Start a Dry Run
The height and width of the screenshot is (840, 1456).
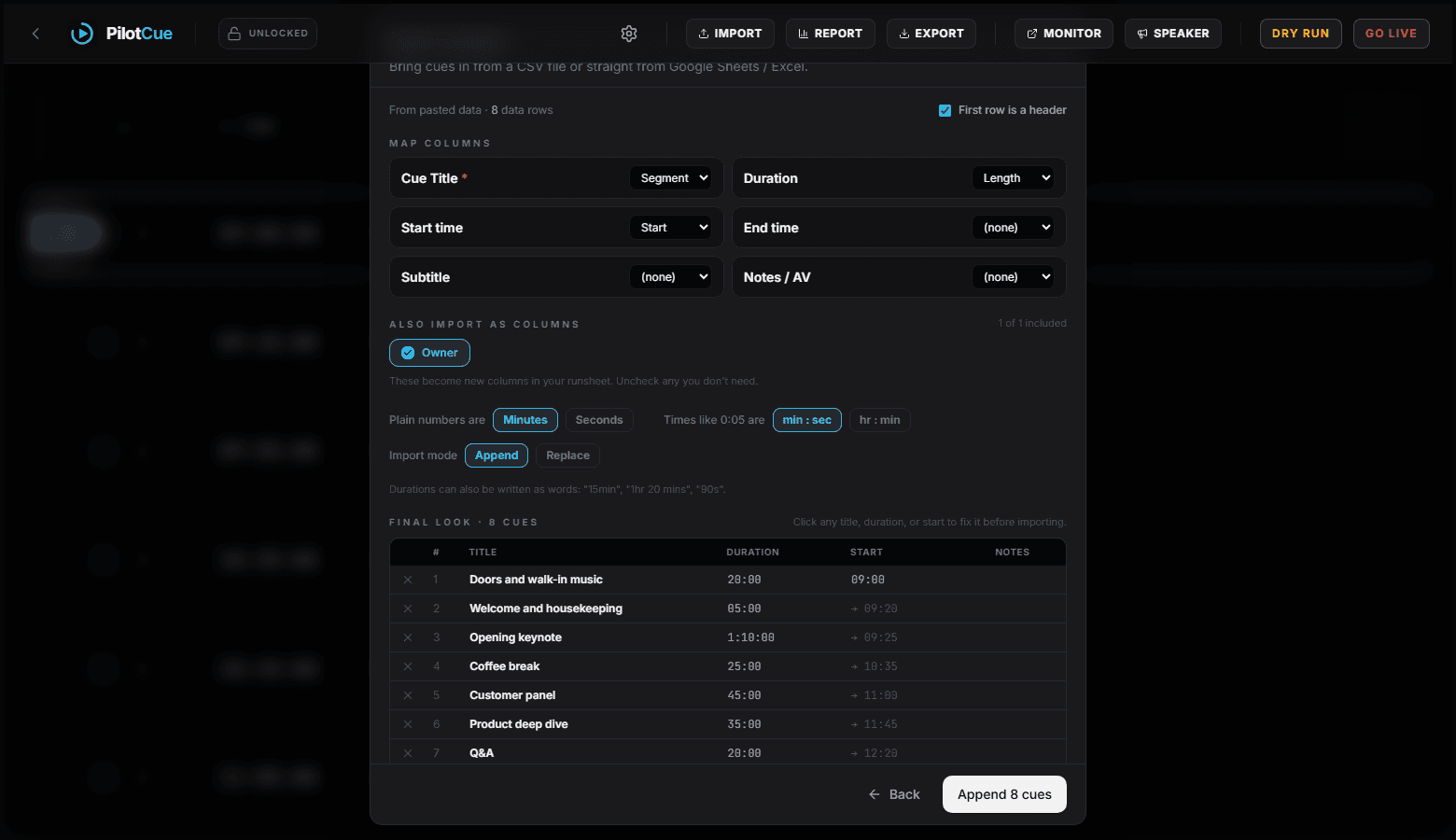point(1301,34)
